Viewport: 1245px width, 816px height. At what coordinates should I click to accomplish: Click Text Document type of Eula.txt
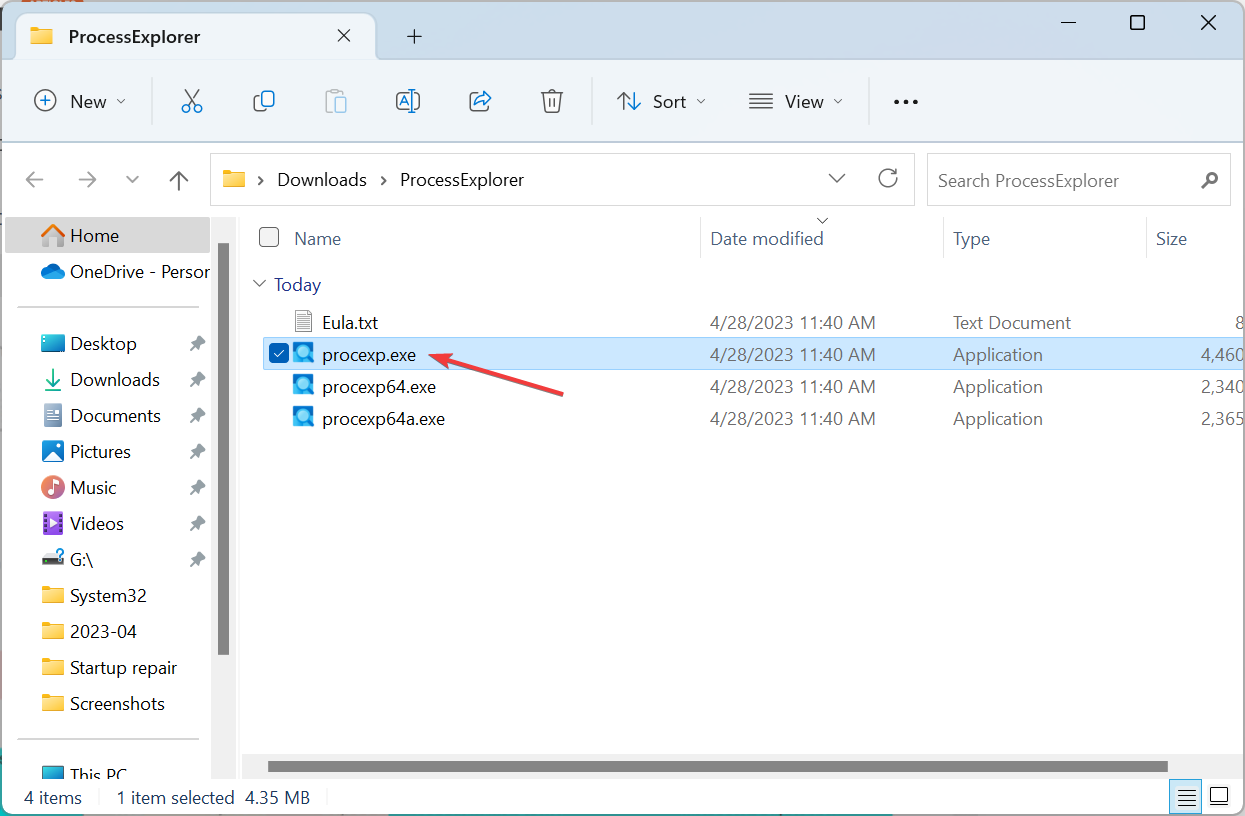(x=1012, y=322)
